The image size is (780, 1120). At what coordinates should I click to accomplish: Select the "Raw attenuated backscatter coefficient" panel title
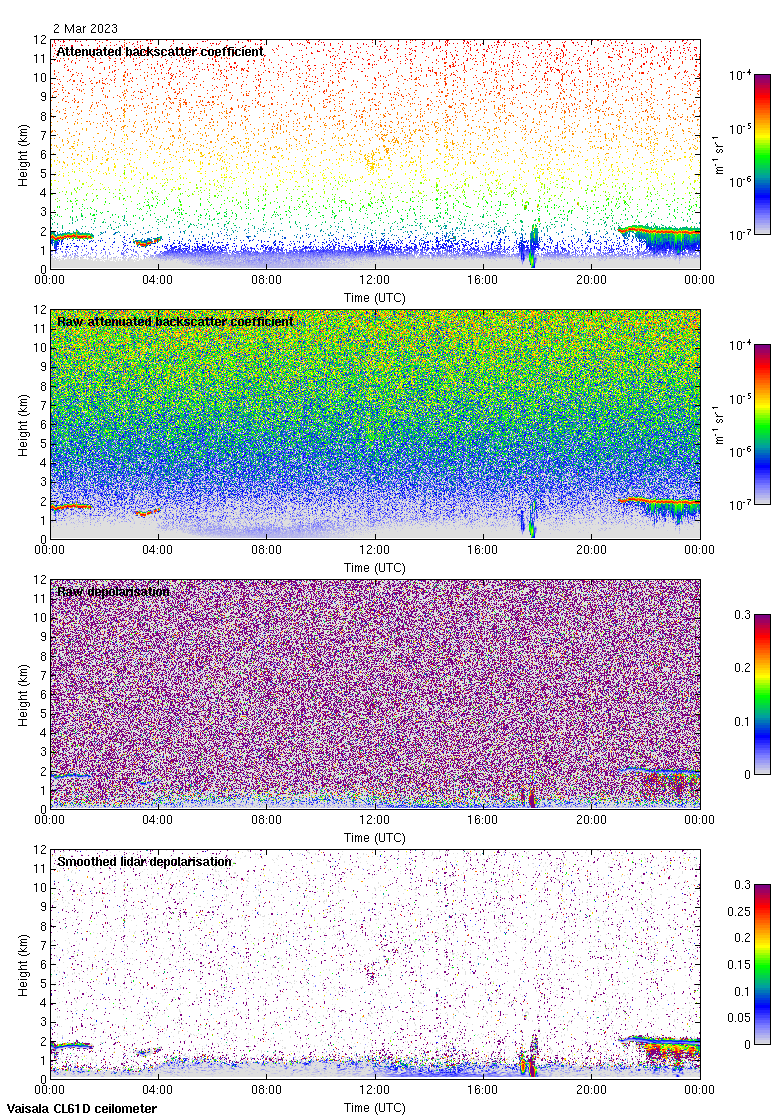(x=175, y=321)
